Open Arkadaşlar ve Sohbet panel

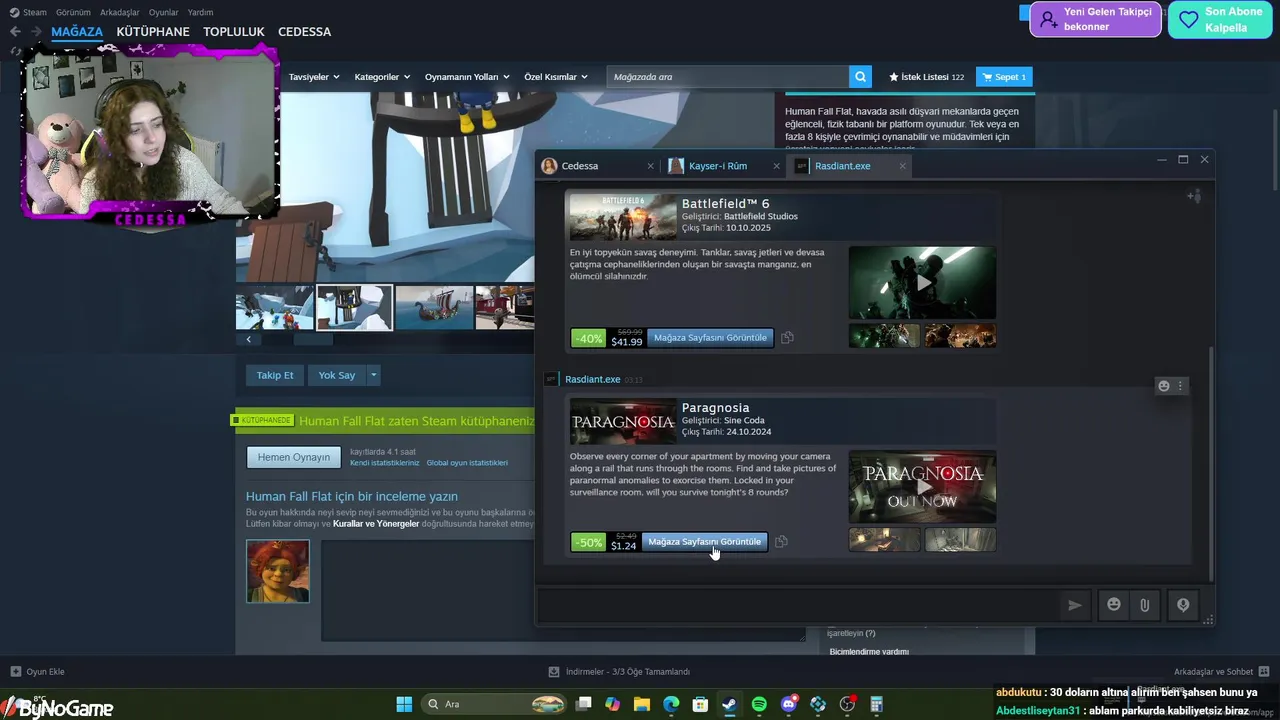pyautogui.click(x=1221, y=672)
